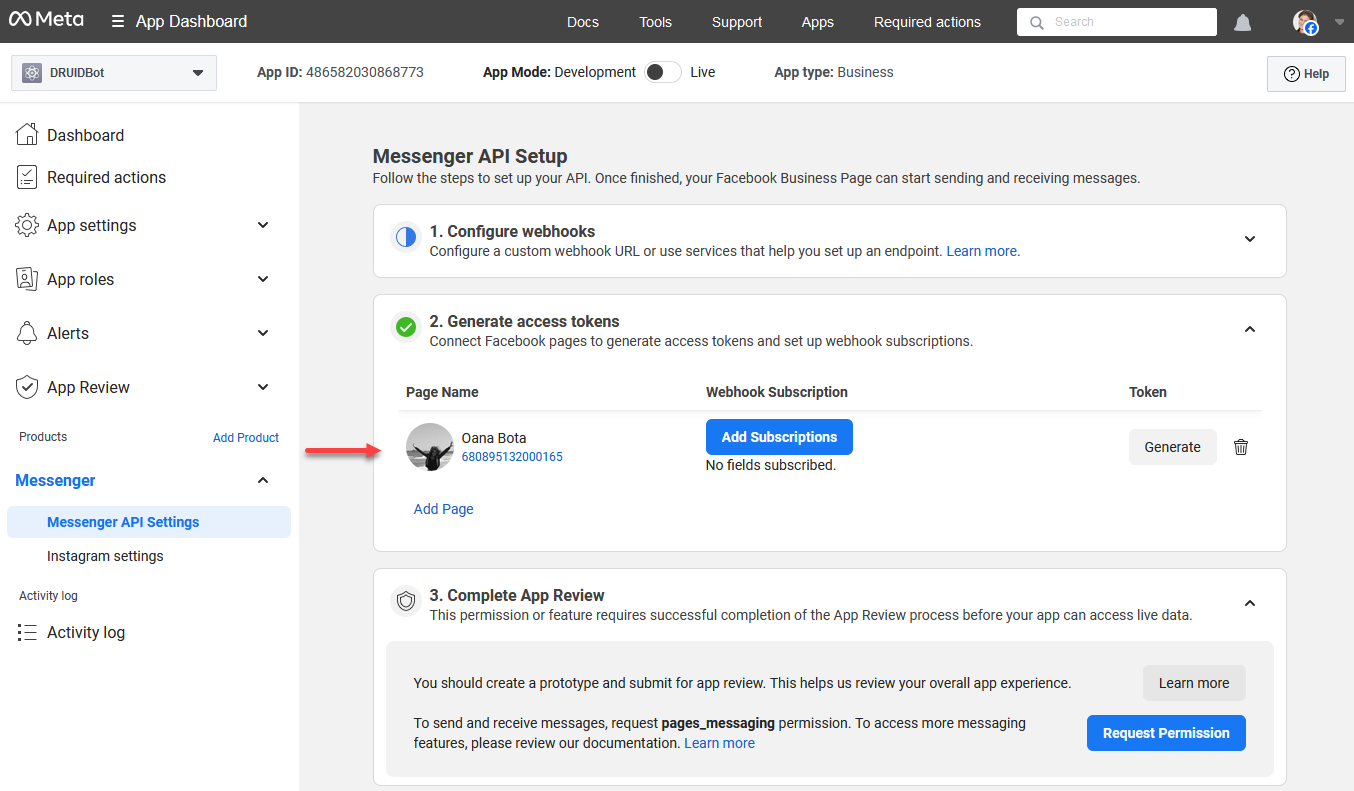Collapse the Messenger product section
1354x791 pixels.
(x=263, y=481)
